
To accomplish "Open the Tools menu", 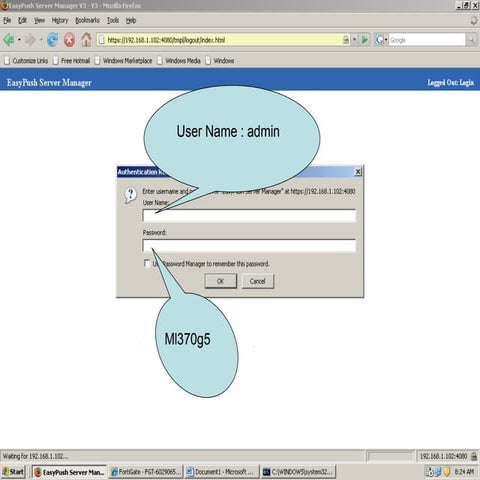I will [113, 20].
